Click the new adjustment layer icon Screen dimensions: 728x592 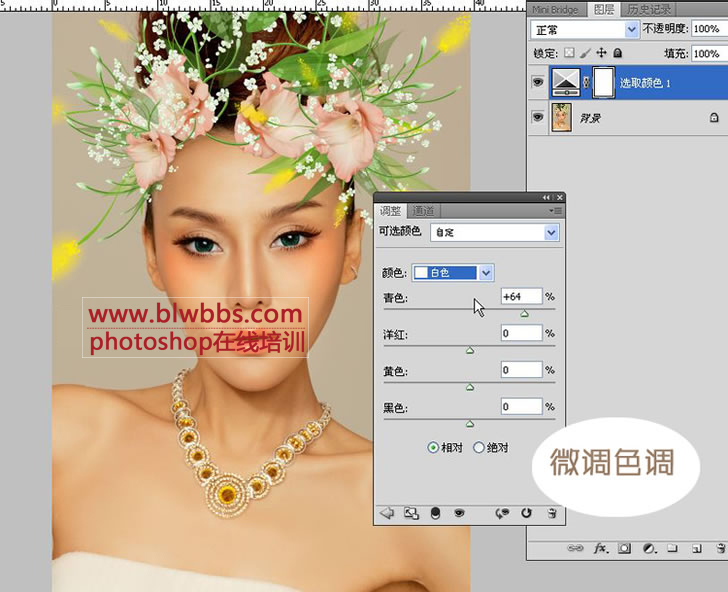649,549
